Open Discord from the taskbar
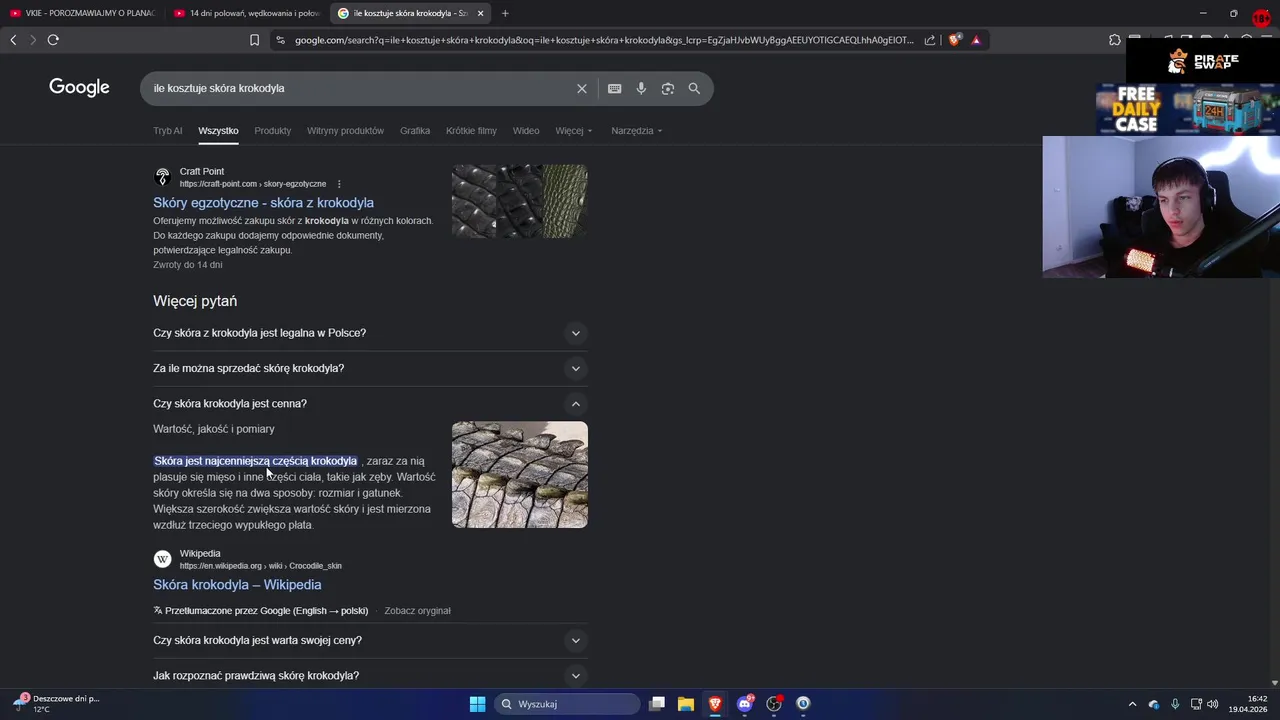Screen dimensions: 1280x720 tap(744, 704)
